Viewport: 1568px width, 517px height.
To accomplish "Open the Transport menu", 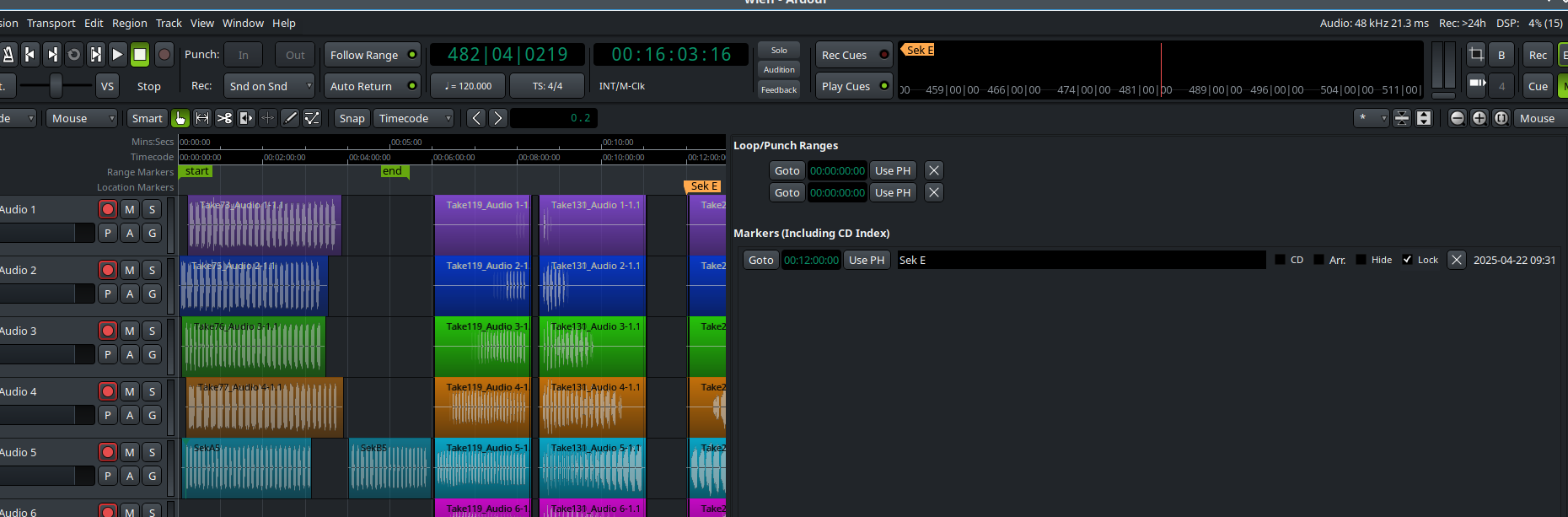I will pos(51,23).
